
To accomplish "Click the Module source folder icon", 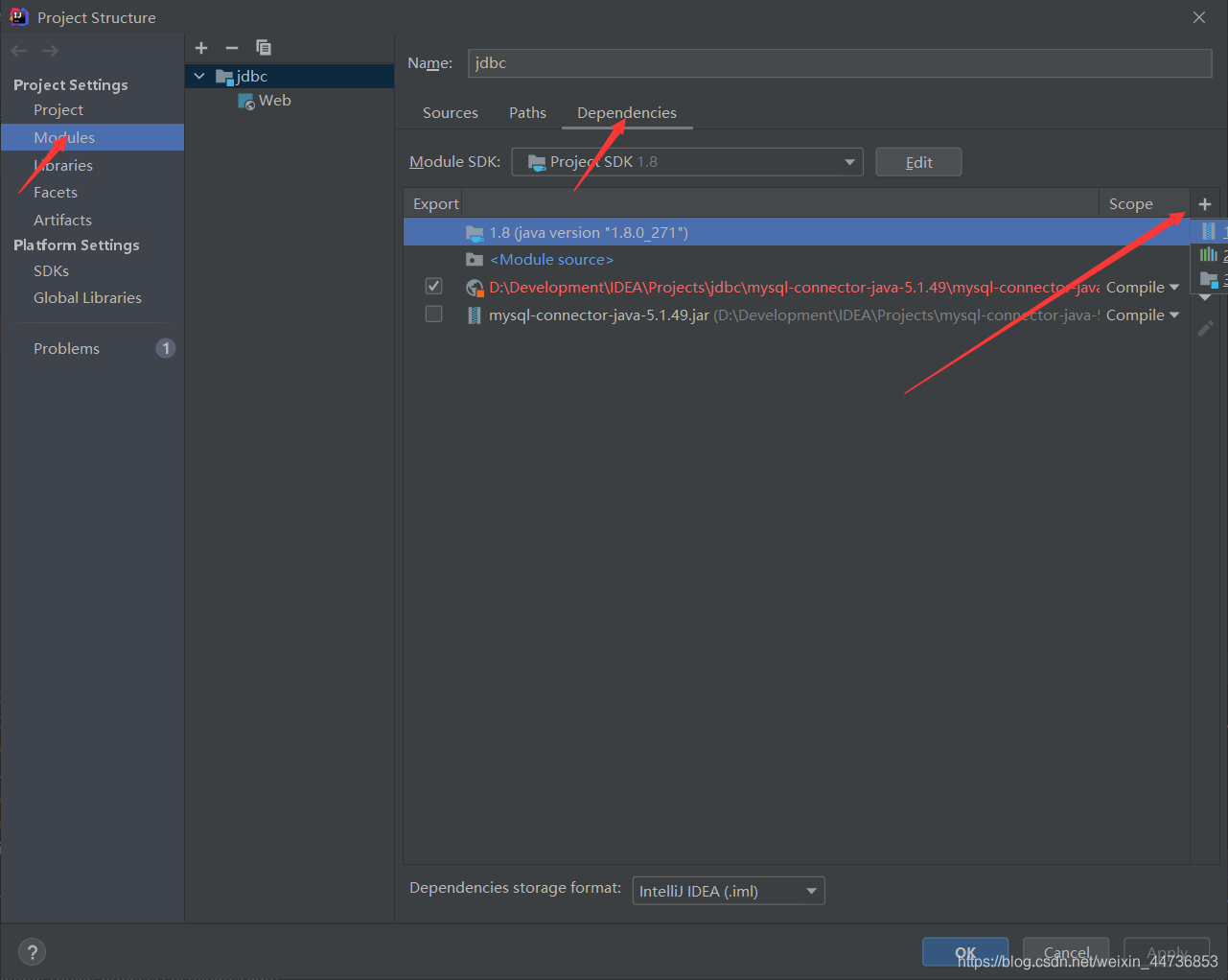I will pyautogui.click(x=475, y=260).
